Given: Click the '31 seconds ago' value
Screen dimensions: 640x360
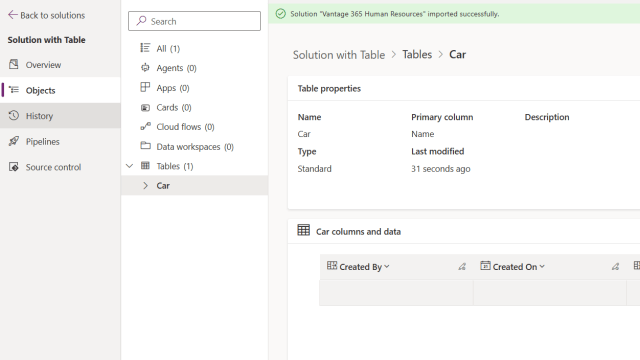Looking at the screenshot, I should coord(440,169).
